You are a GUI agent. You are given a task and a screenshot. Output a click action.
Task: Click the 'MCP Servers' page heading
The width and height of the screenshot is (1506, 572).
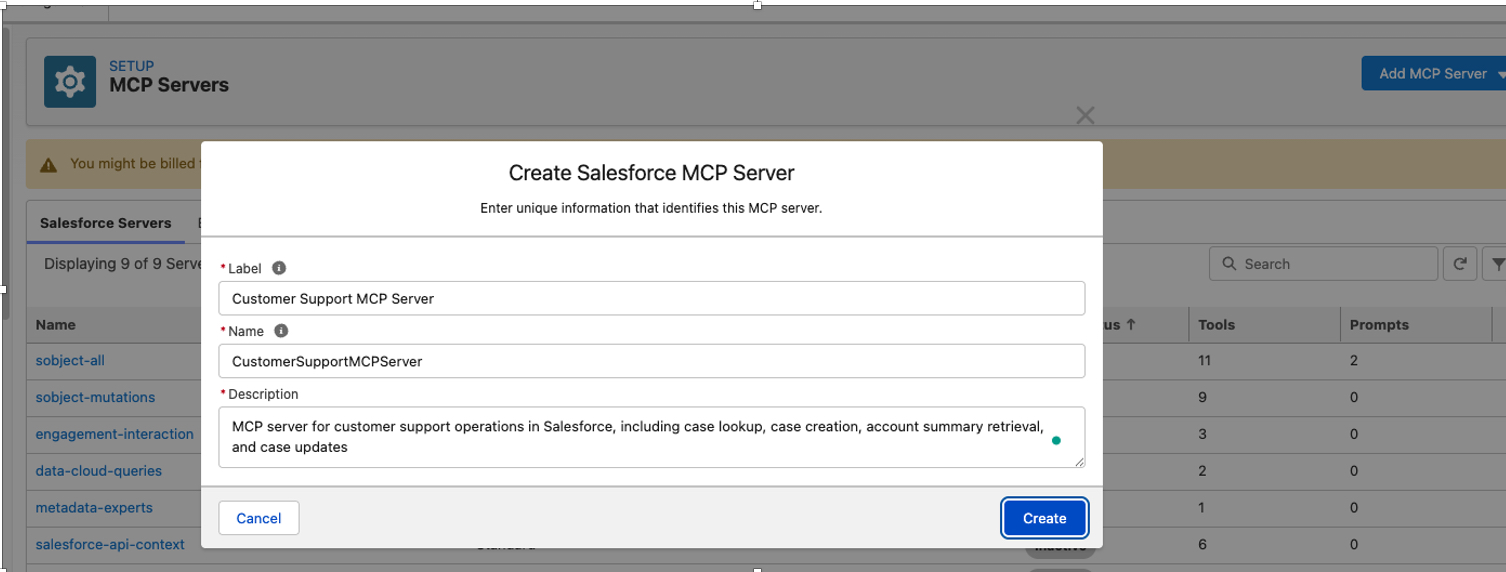[x=169, y=86]
